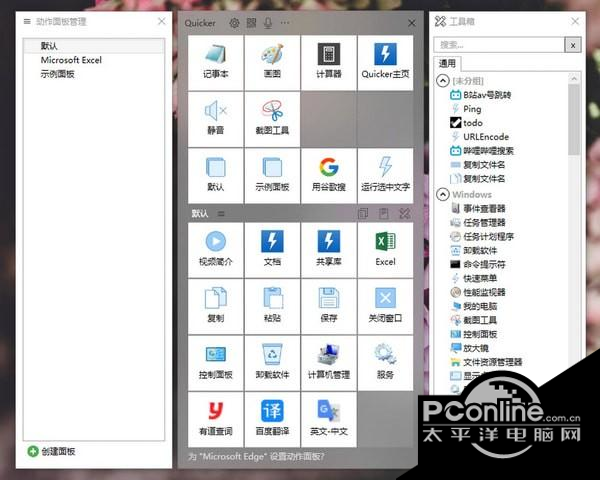
Task: Click the microphone icon in Quicker title bar
Action: click(268, 23)
